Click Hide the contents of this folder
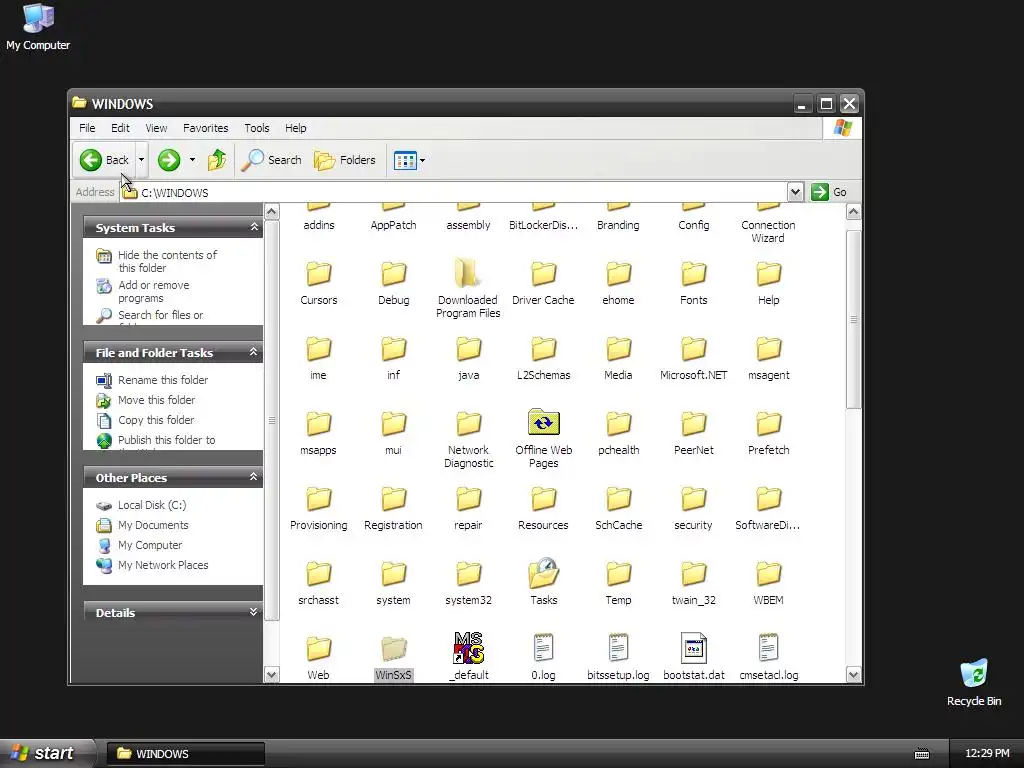This screenshot has height=768, width=1024. pos(157,261)
